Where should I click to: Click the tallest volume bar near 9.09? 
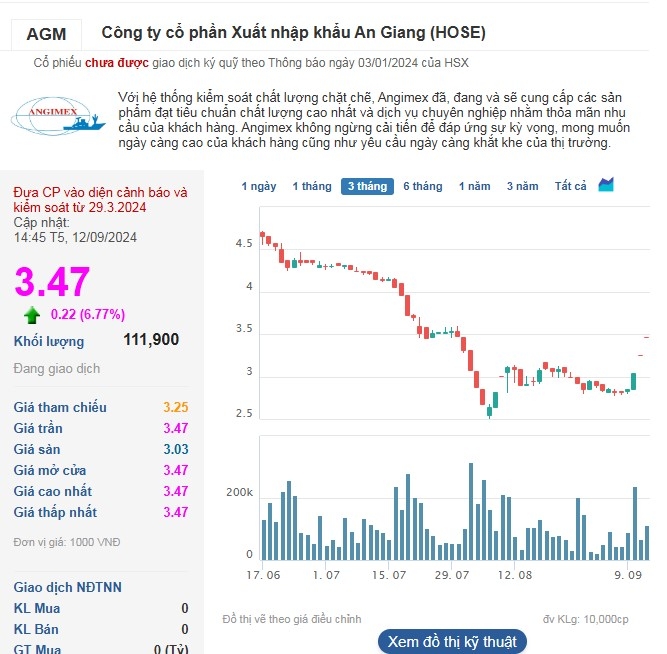634,524
